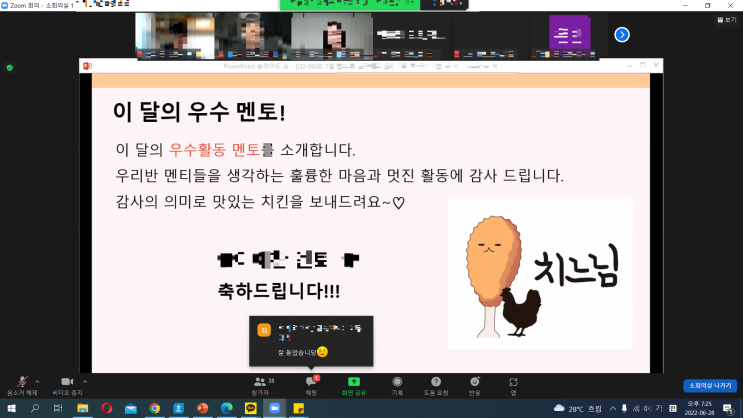Viewport: 743px width, 418px height.
Task: Toggle Korean/English IME indicator 가
Action: [x=659, y=409]
